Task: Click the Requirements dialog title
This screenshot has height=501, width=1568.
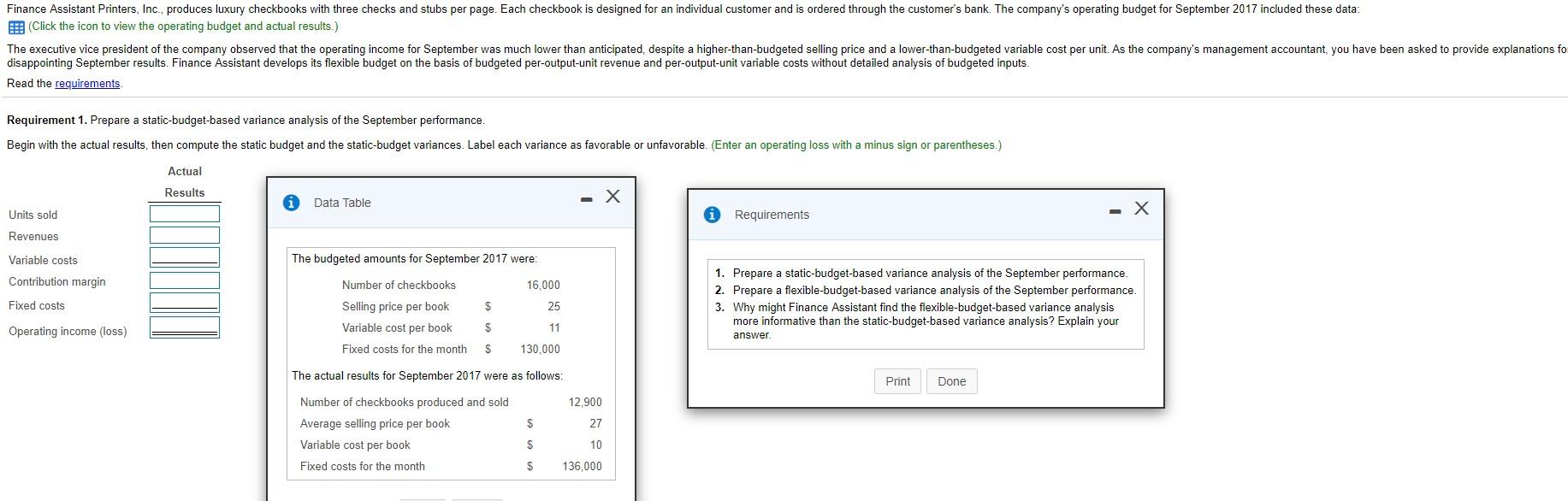Action: (x=772, y=215)
